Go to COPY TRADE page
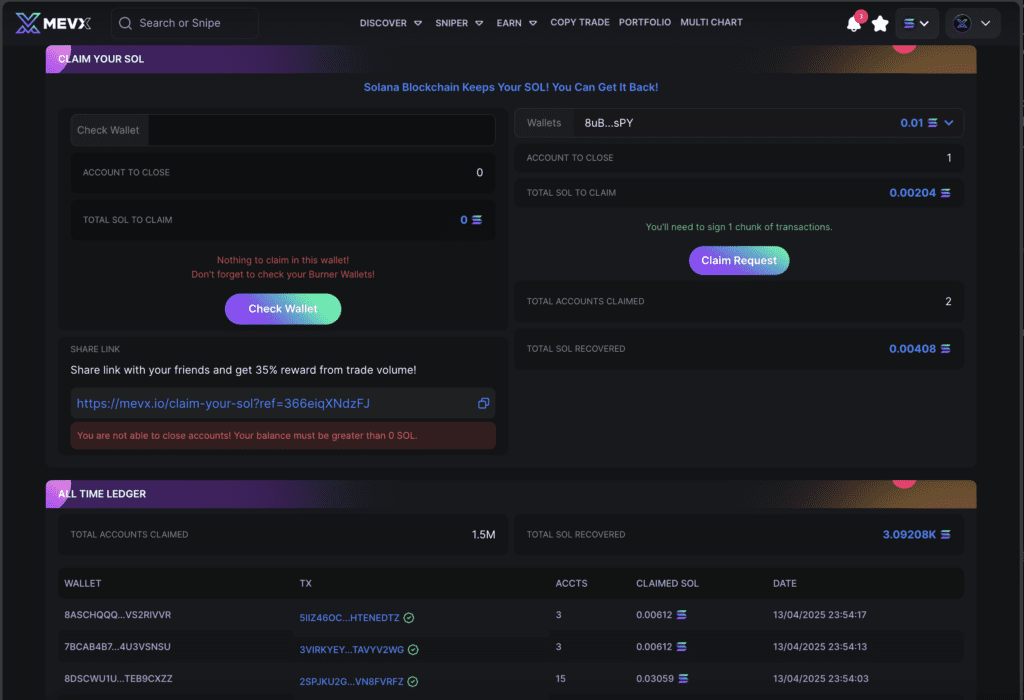The image size is (1024, 700). [580, 22]
